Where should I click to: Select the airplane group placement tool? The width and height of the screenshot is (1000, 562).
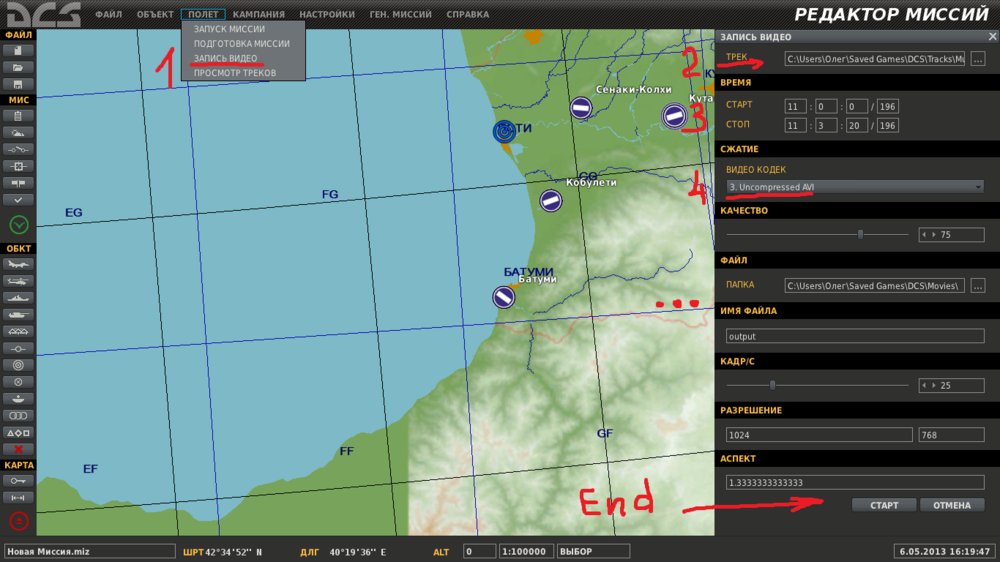point(18,264)
